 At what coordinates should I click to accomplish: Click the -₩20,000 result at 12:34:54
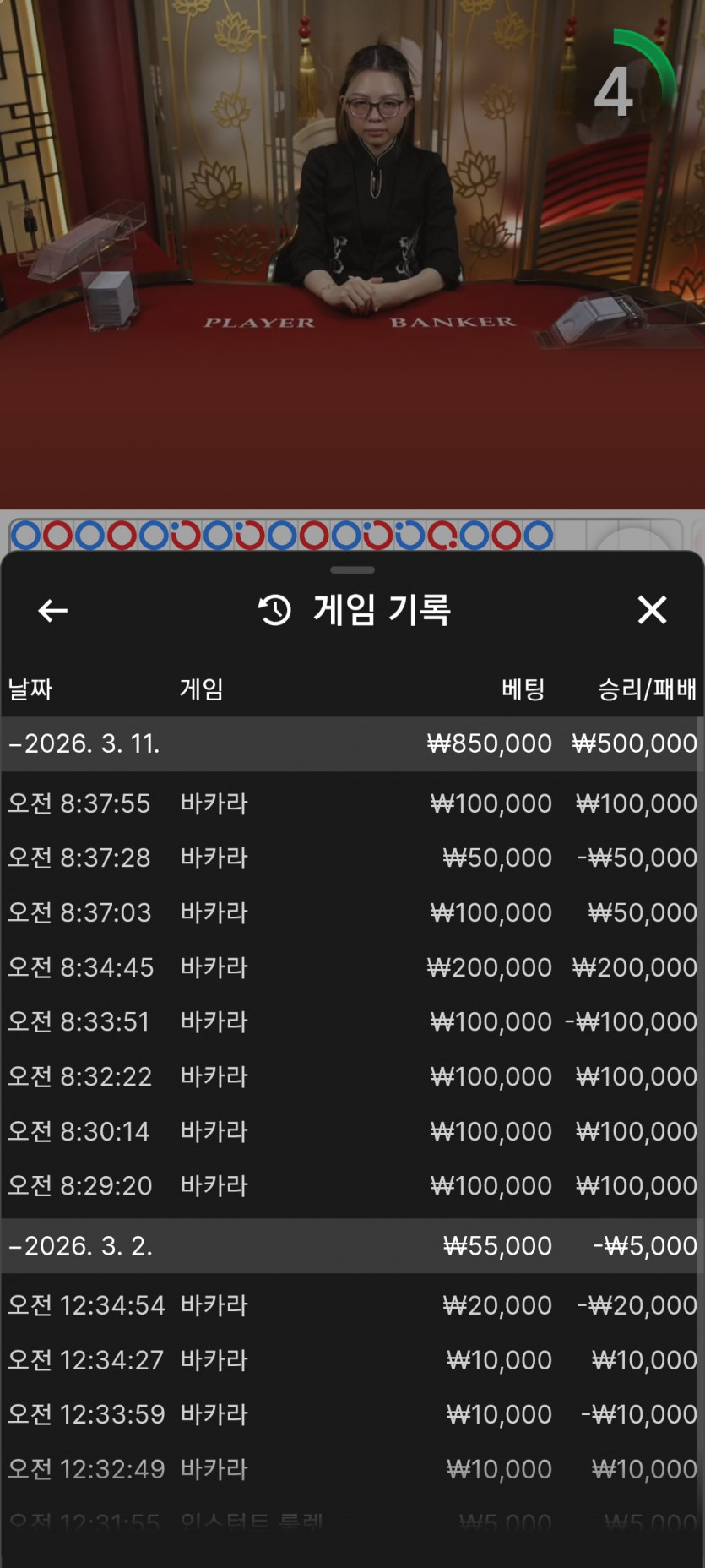pos(637,1305)
